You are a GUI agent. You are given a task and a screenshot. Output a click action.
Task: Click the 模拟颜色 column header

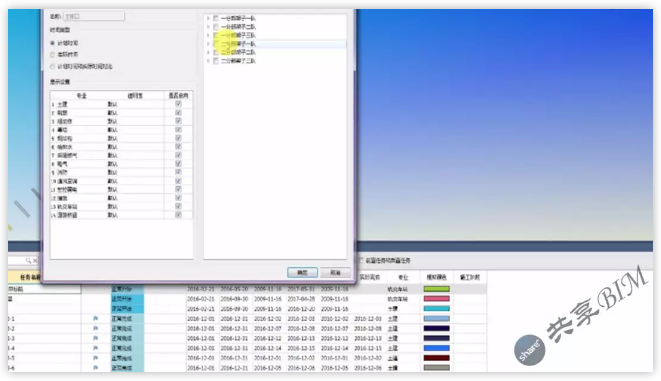click(x=436, y=277)
